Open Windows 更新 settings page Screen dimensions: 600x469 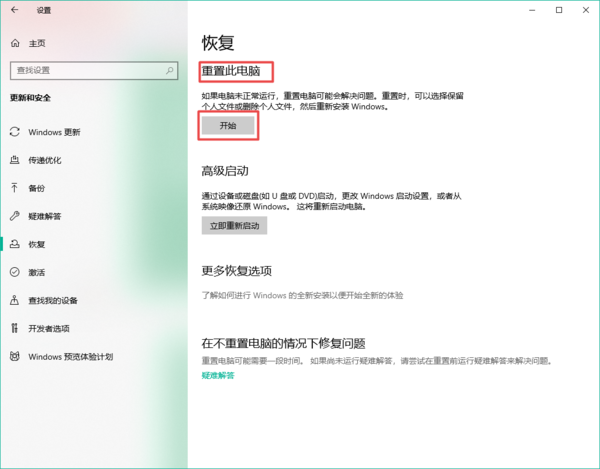point(54,132)
